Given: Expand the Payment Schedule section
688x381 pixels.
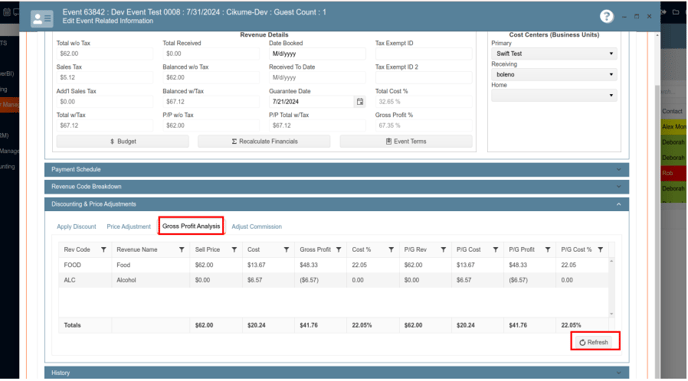Looking at the screenshot, I should click(337, 169).
